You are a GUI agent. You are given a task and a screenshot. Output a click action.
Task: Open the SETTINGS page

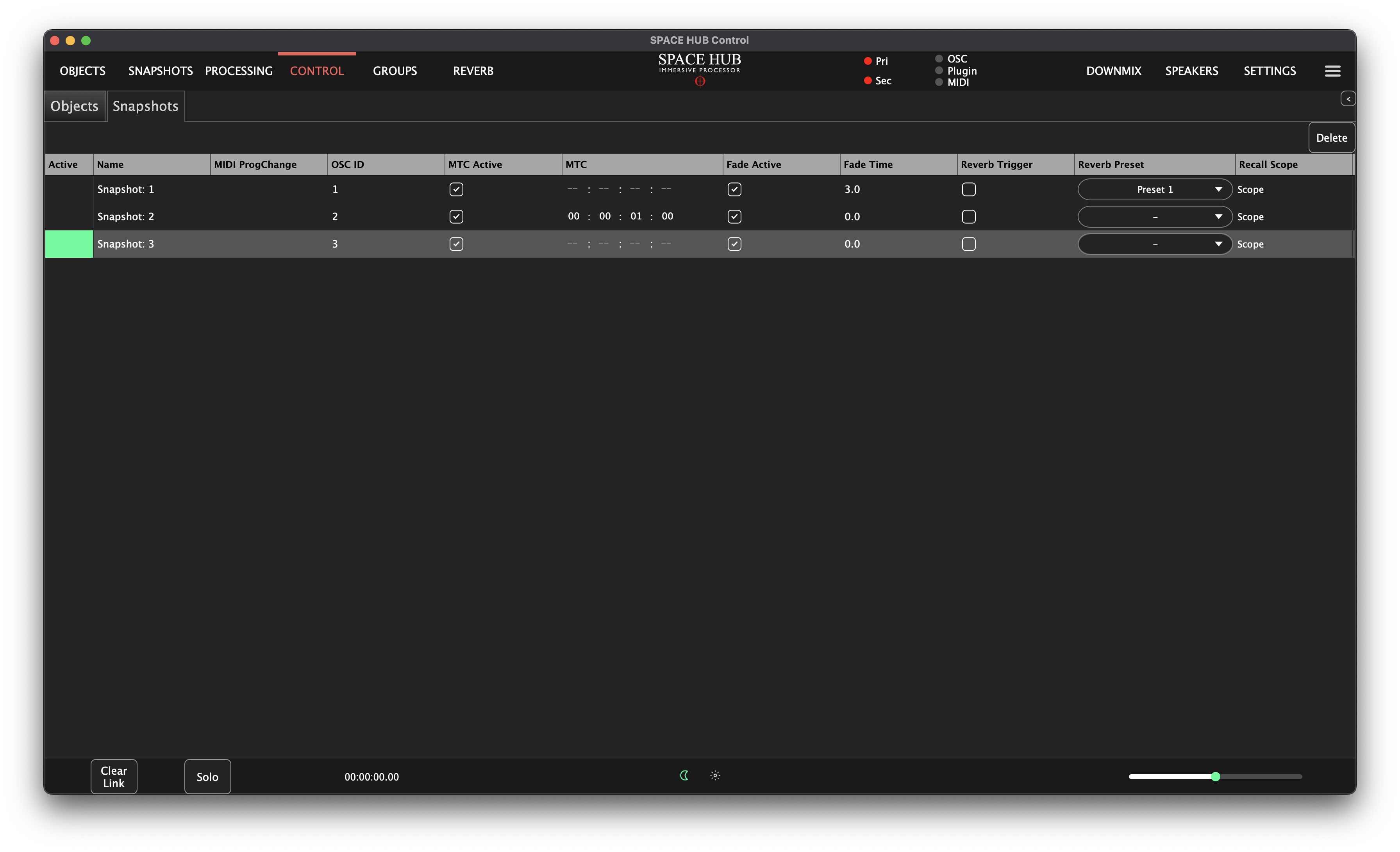tap(1270, 71)
